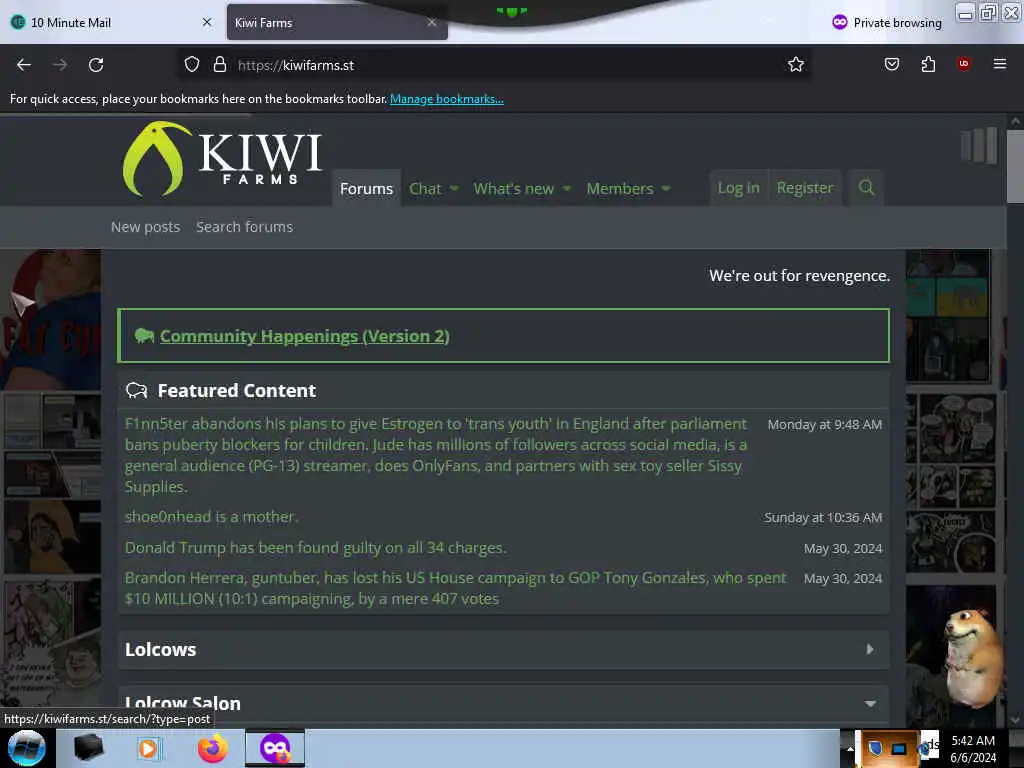Click the taskbar clock showing 5:42 AM

click(x=973, y=748)
